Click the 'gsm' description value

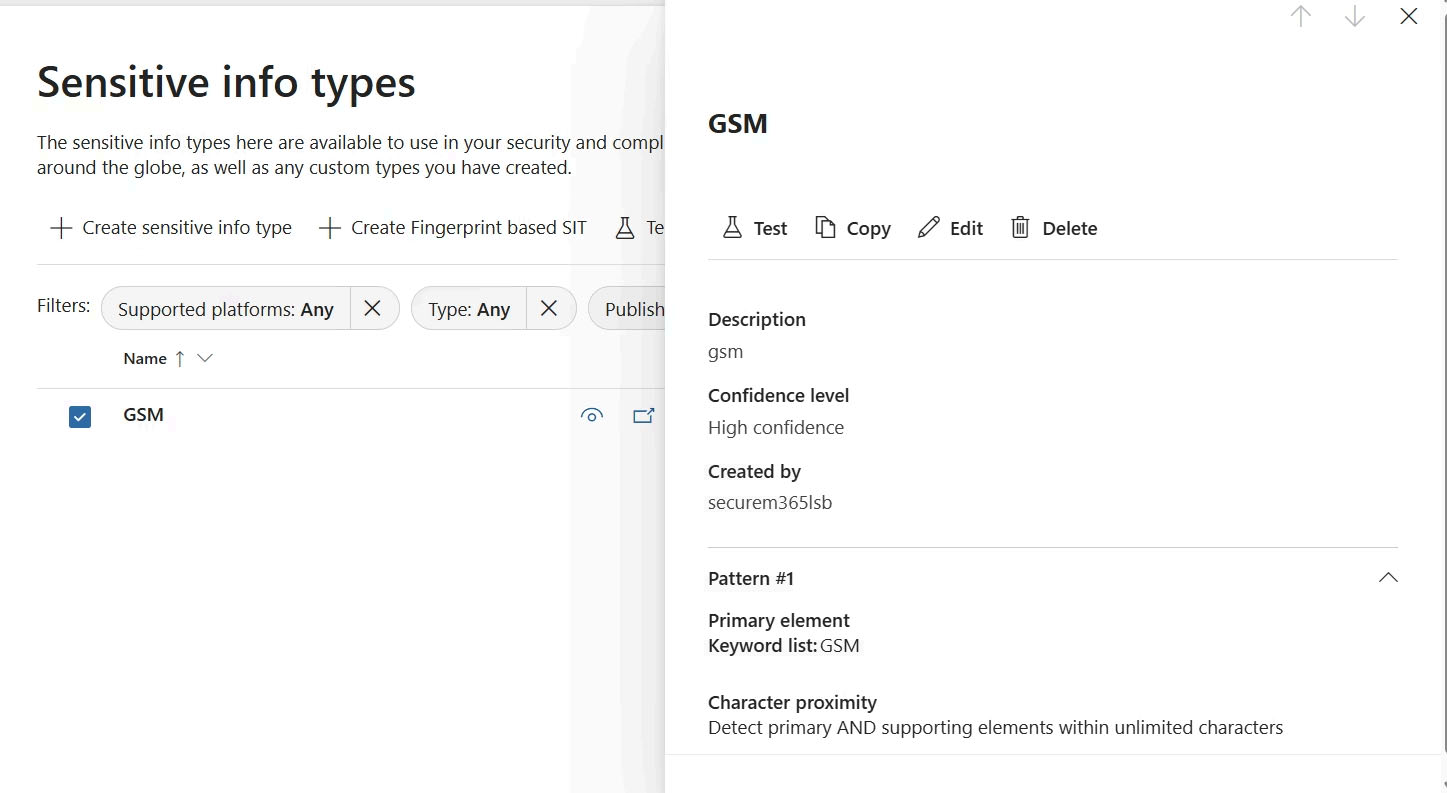coord(725,352)
